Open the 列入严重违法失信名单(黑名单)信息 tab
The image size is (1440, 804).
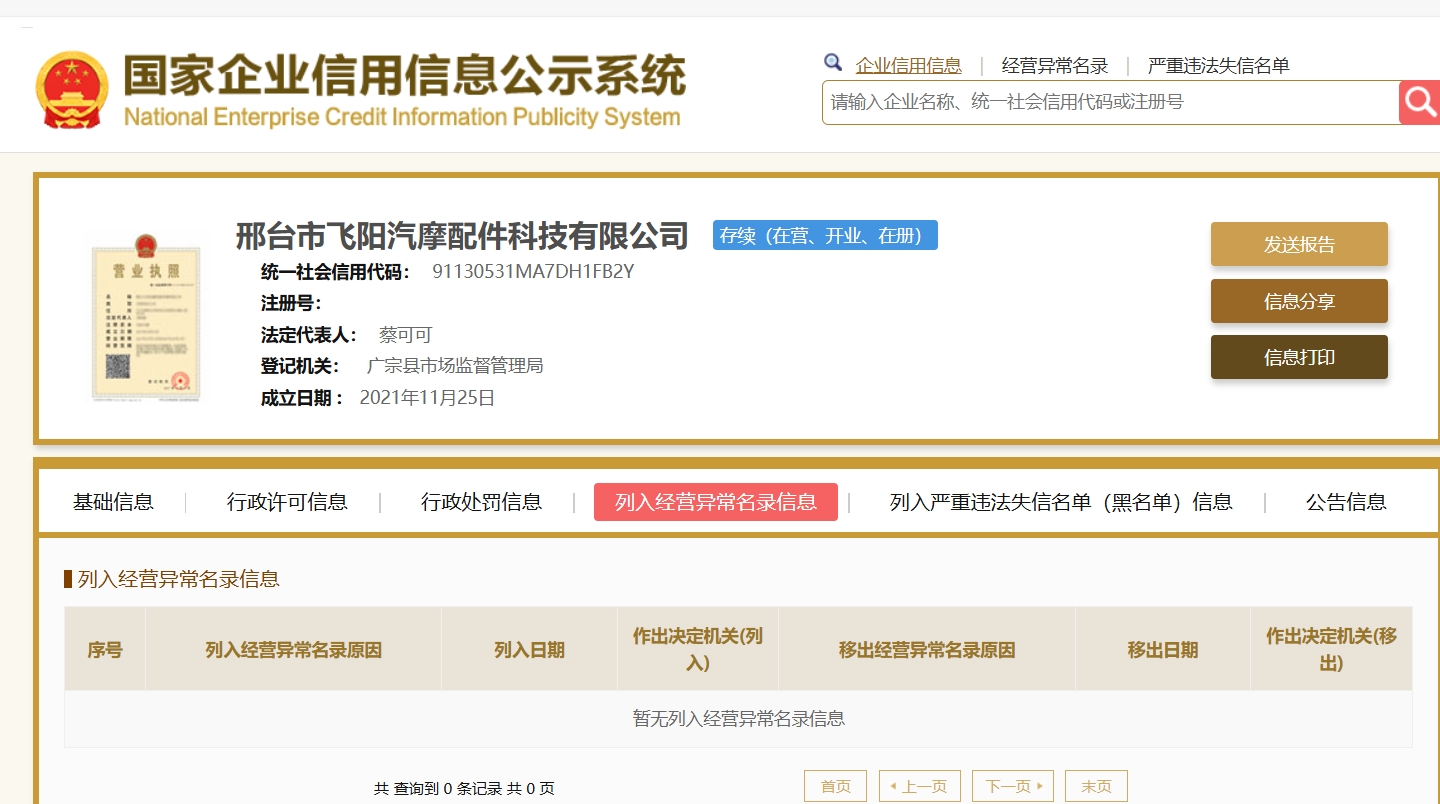click(1061, 502)
